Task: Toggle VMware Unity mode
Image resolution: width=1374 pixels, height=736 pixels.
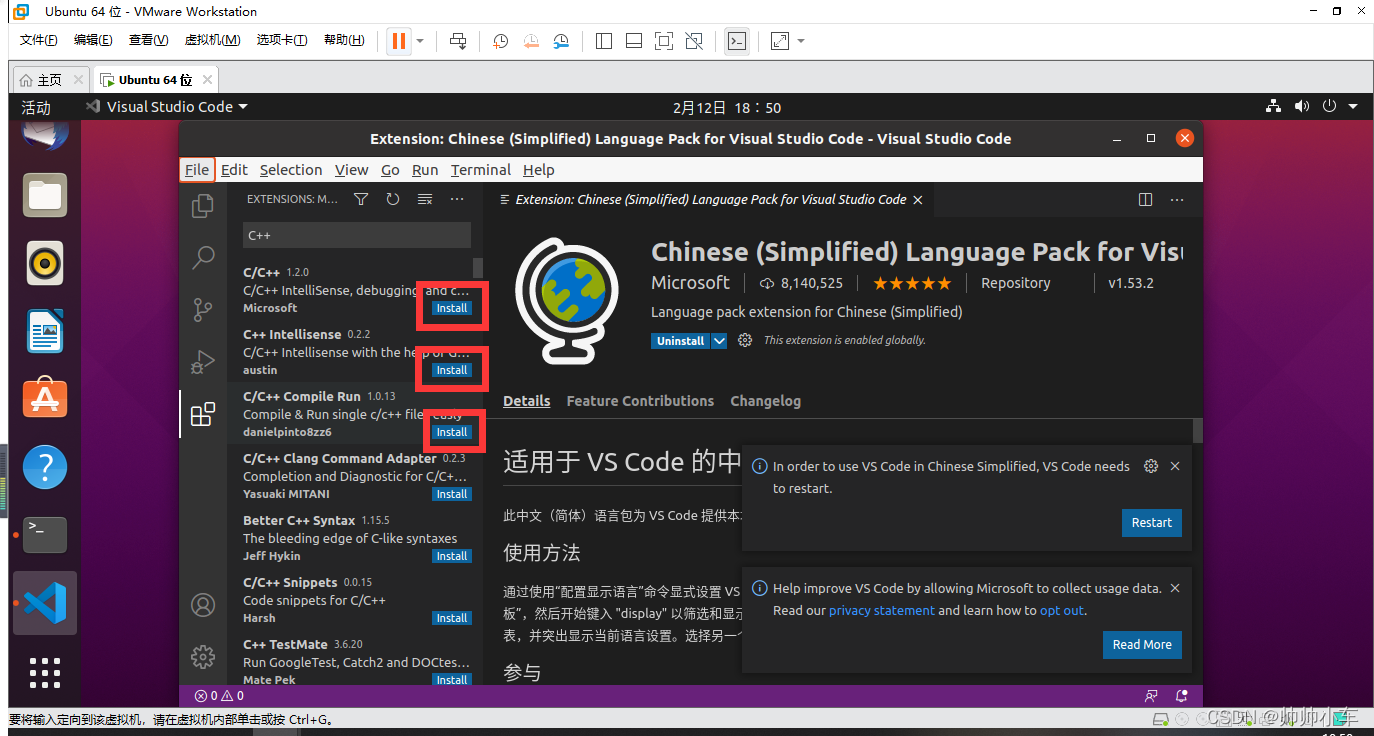Action: 694,41
